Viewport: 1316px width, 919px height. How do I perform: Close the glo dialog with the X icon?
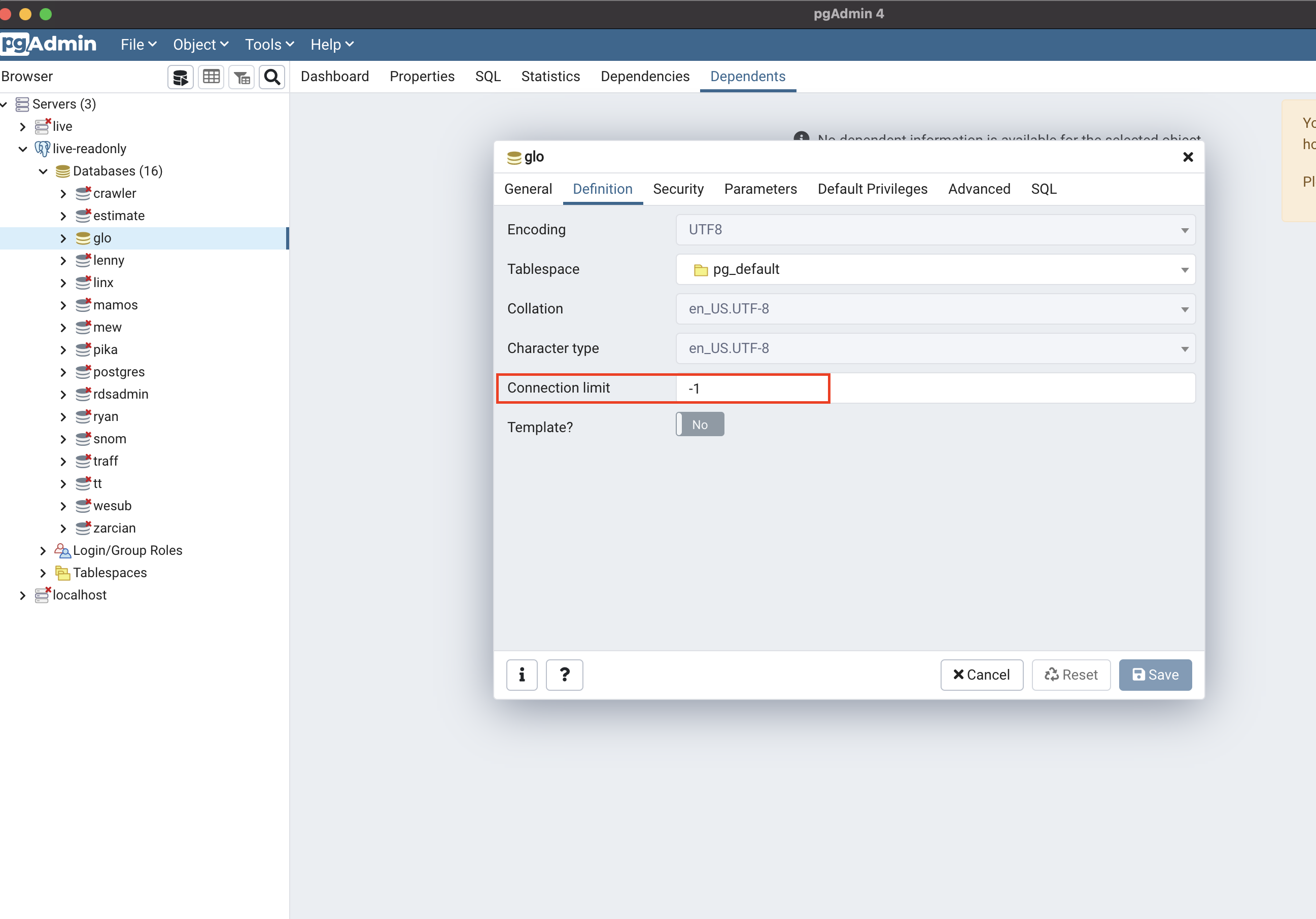[1188, 157]
